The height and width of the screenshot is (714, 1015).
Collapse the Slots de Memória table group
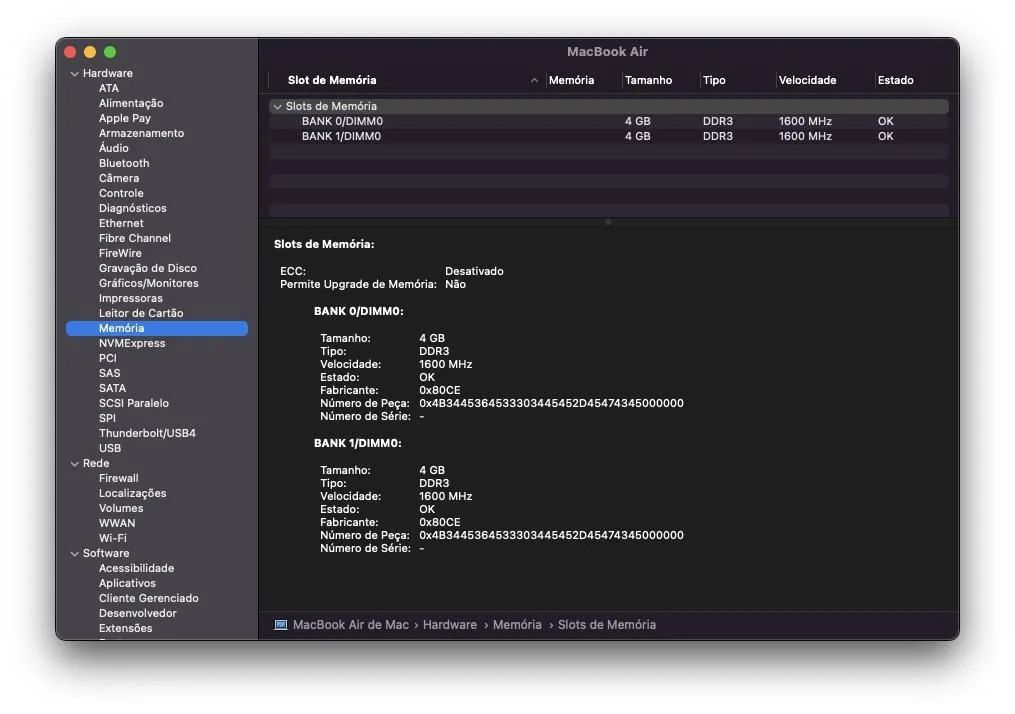tap(277, 106)
